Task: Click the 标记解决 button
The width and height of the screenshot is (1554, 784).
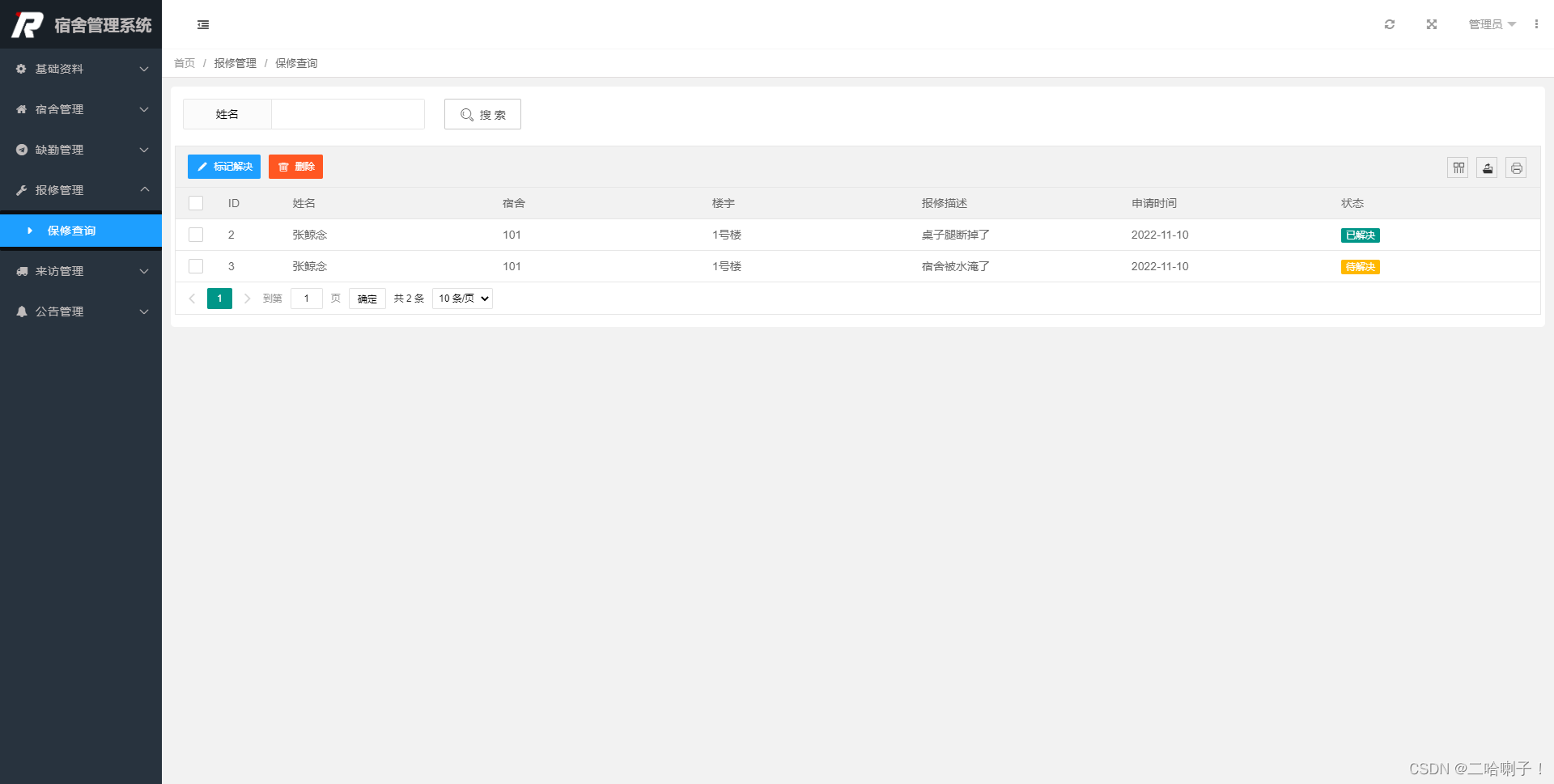Action: (224, 167)
